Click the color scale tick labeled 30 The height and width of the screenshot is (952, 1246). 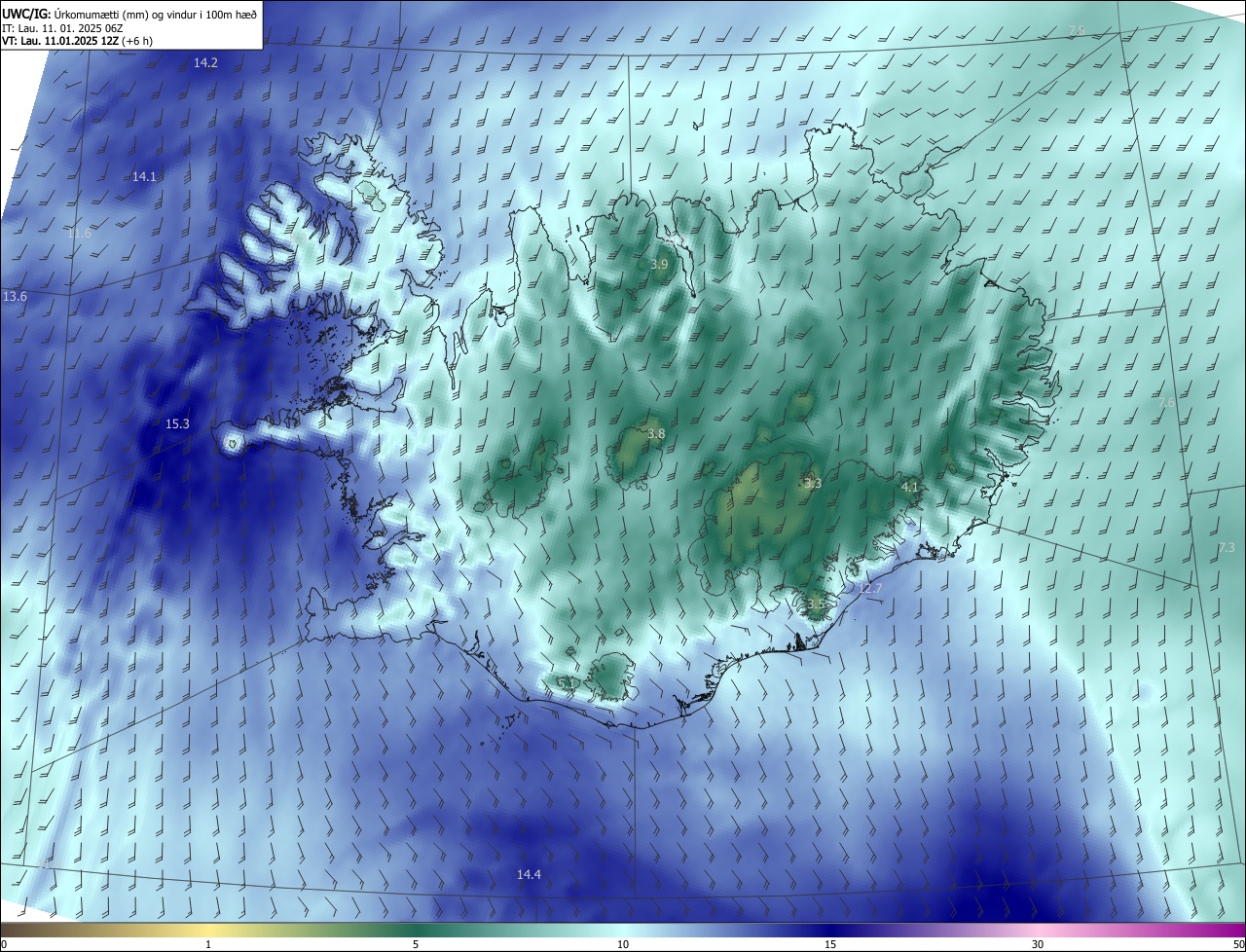(x=1038, y=944)
